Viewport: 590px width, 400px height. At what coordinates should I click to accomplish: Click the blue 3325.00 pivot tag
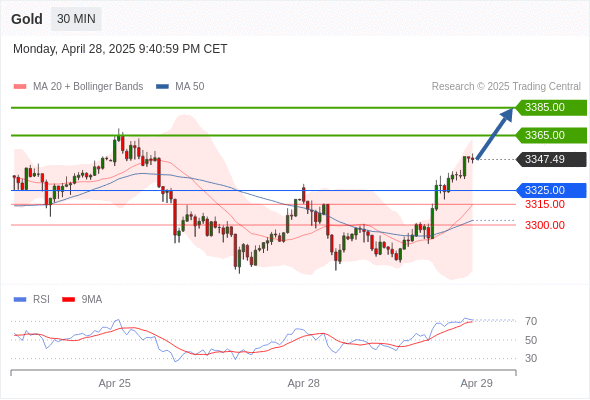551,190
